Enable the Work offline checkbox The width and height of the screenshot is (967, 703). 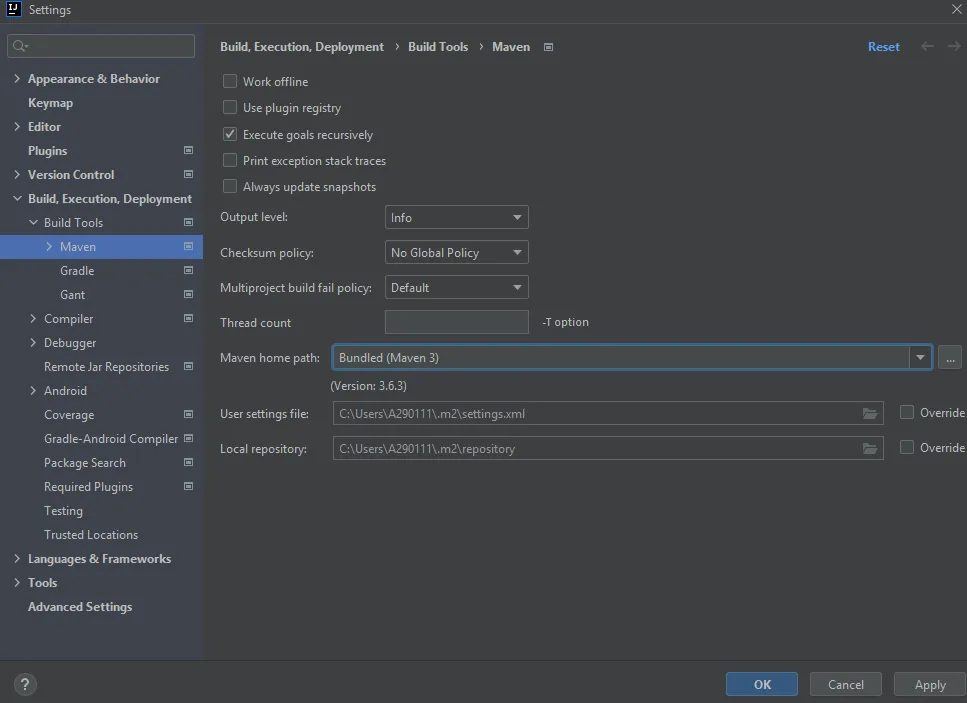tap(229, 81)
